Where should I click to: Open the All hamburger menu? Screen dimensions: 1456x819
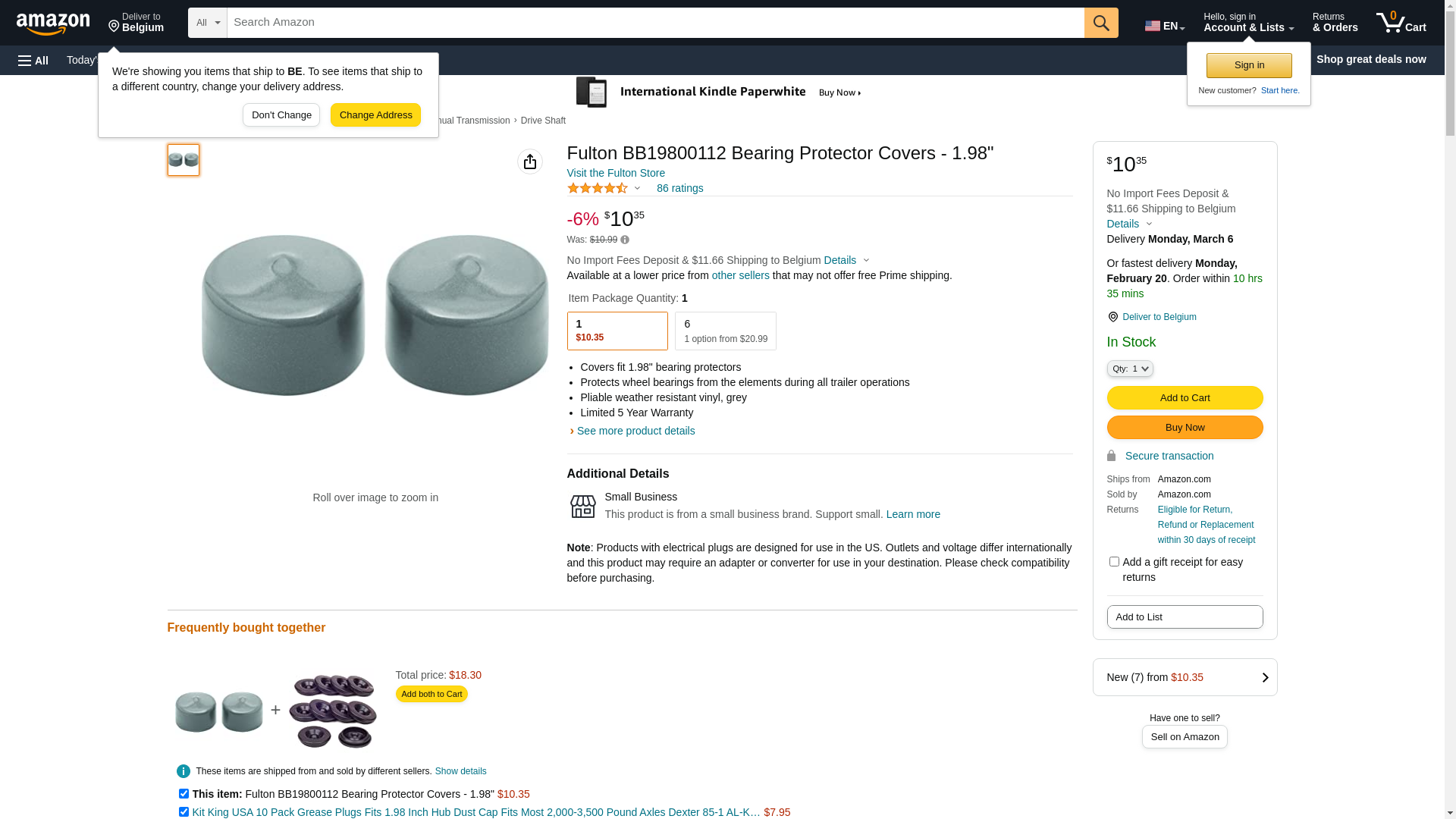tap(33, 60)
